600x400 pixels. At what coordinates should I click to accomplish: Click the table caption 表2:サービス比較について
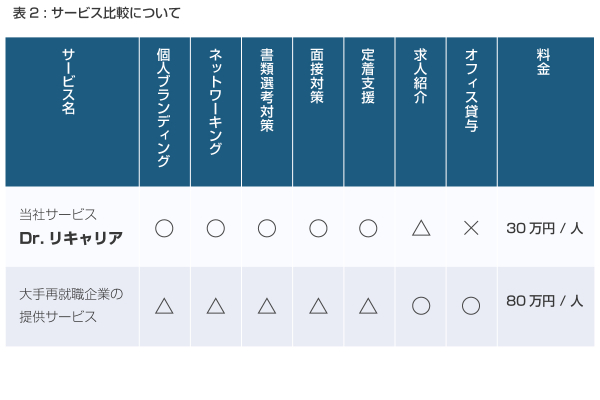pyautogui.click(x=97, y=13)
